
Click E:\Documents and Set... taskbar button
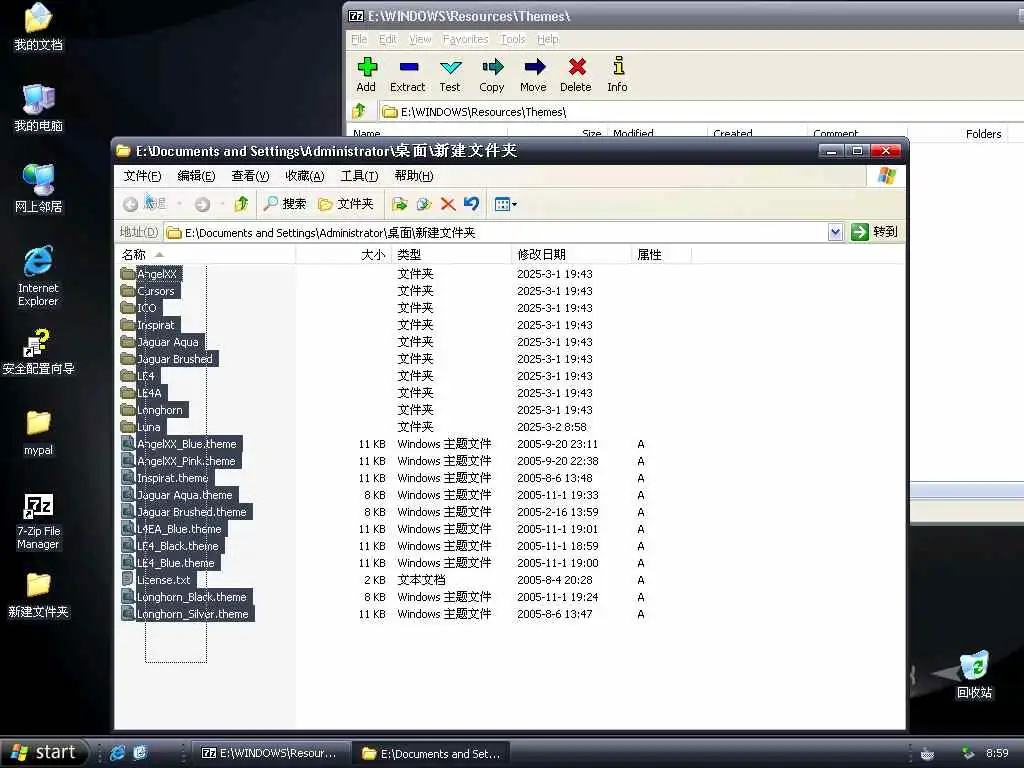click(432, 754)
